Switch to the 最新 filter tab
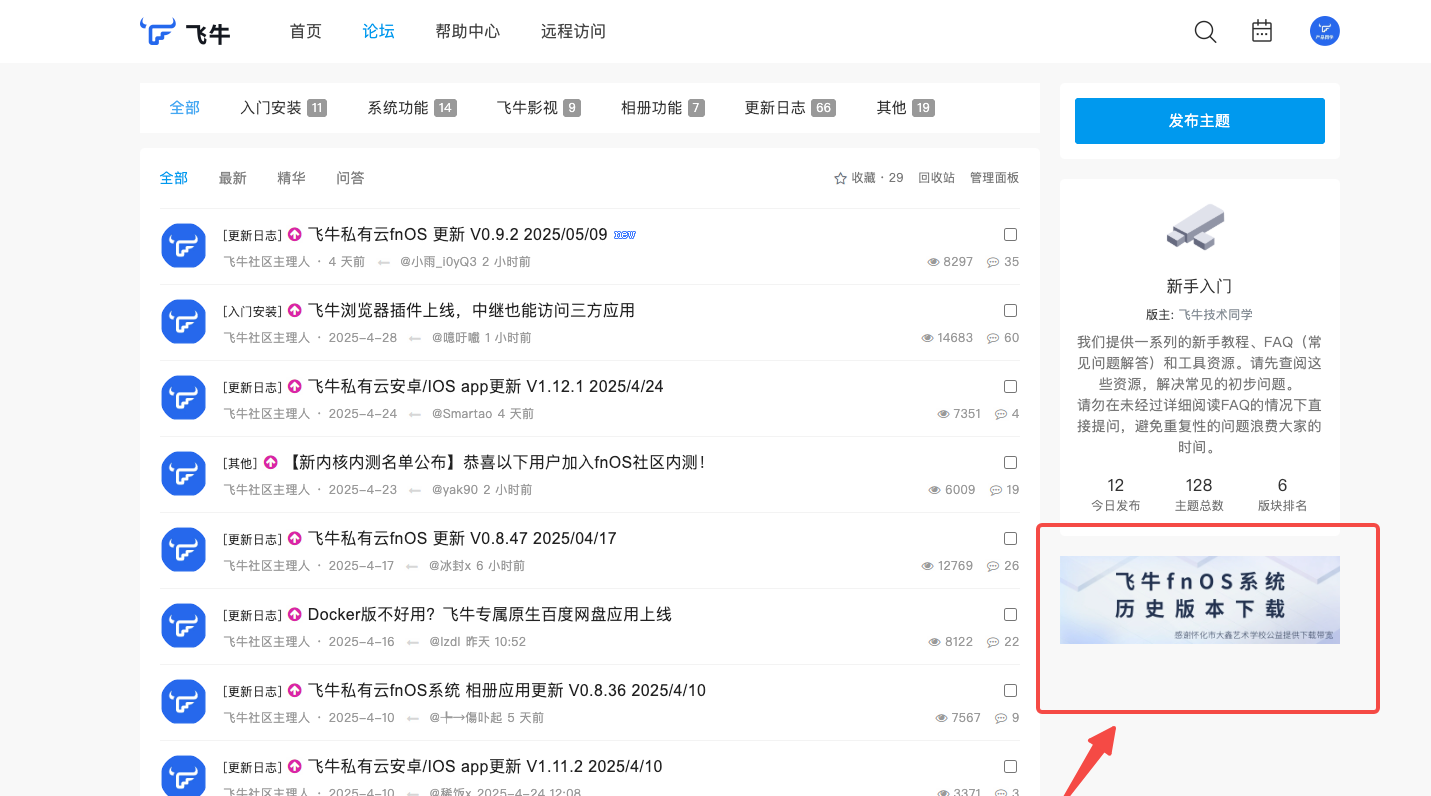1431x796 pixels. click(x=233, y=178)
